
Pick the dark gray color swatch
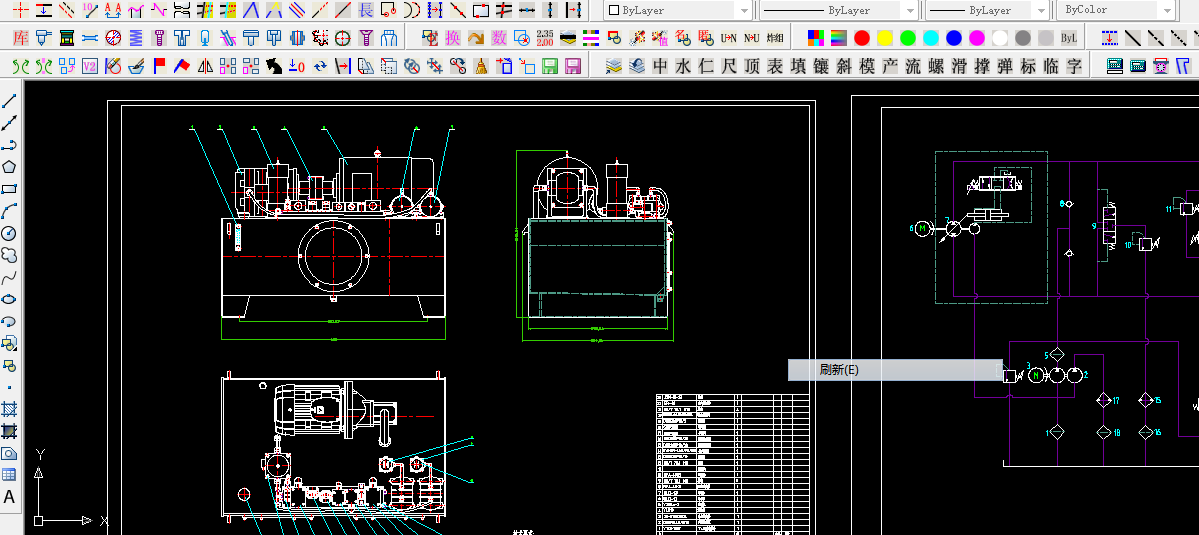[x=1022, y=37]
